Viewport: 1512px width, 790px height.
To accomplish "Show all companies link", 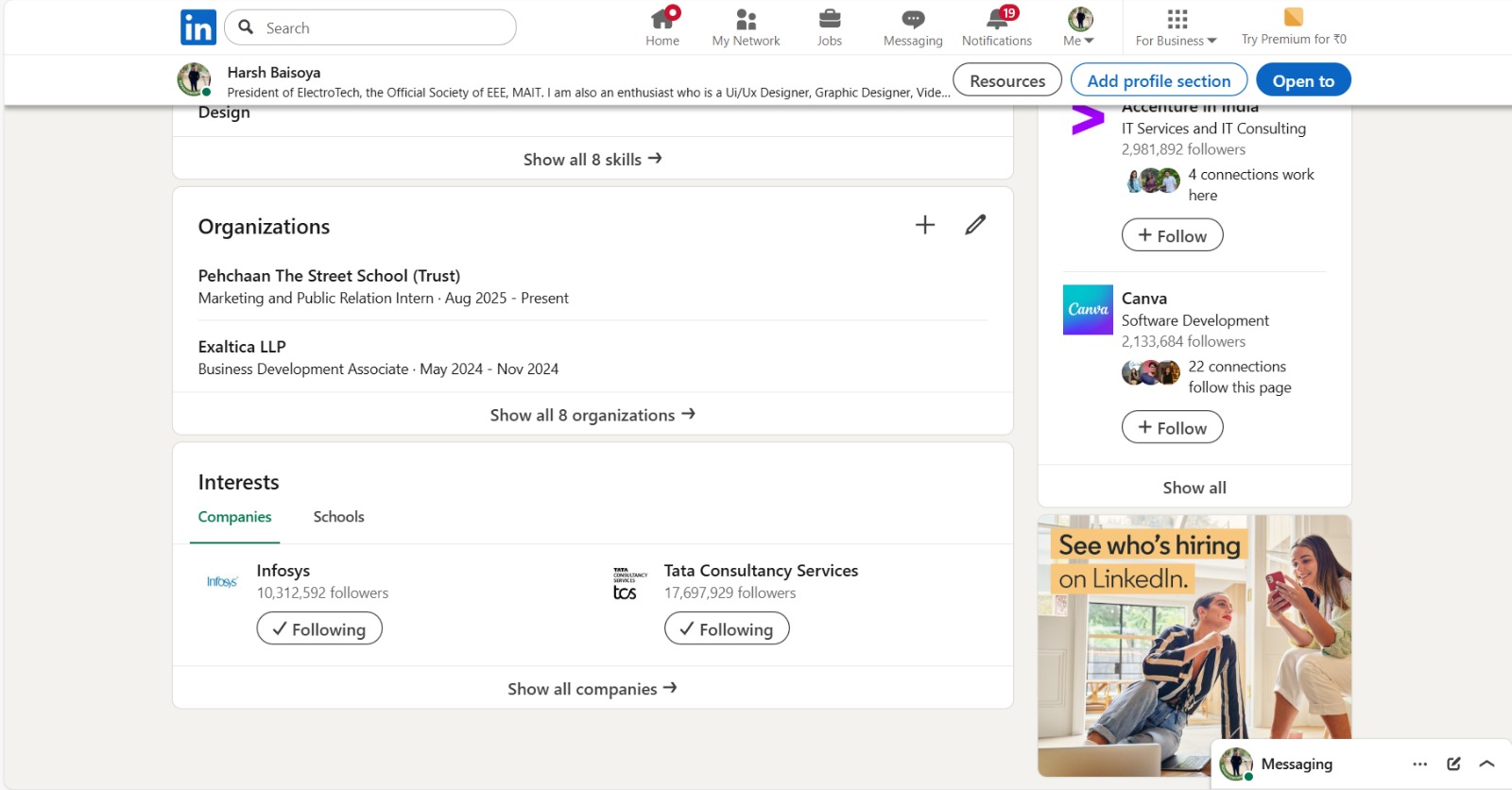I will click(593, 688).
